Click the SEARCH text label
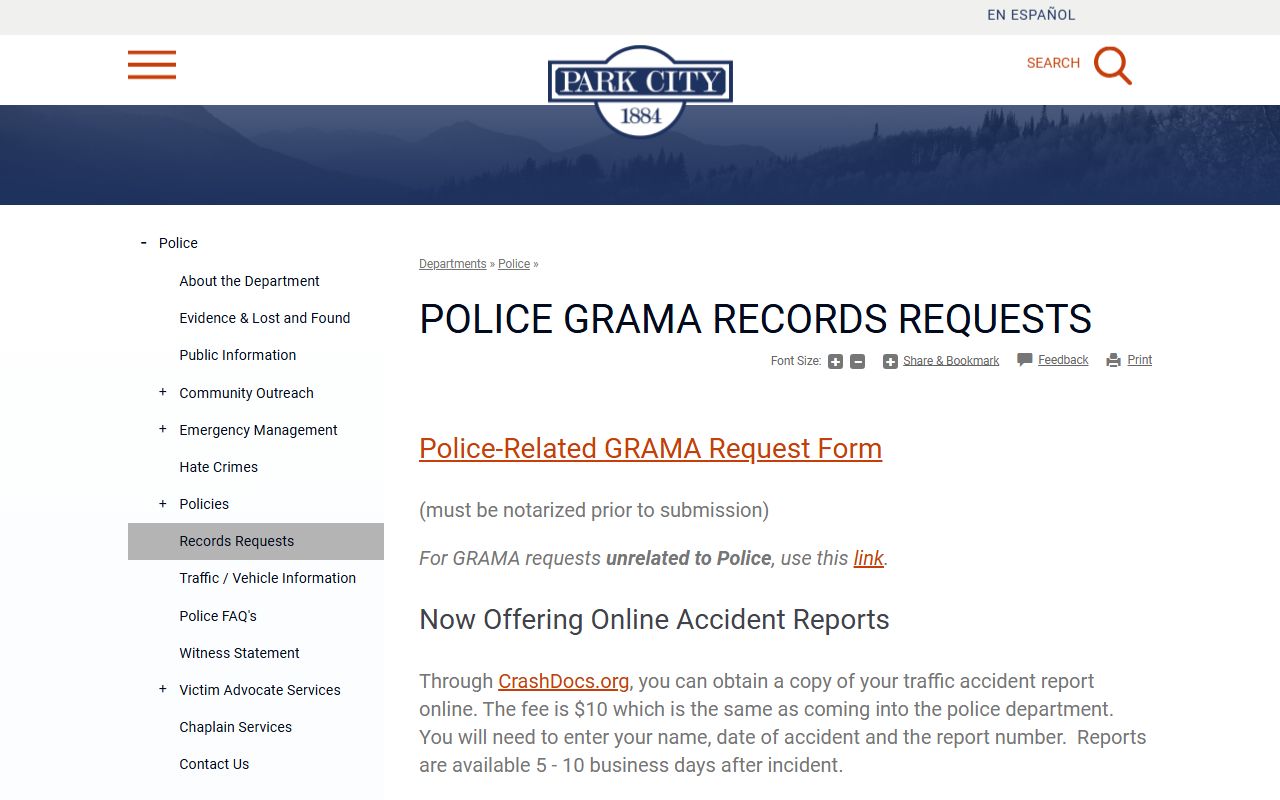The height and width of the screenshot is (800, 1280). 1053,63
